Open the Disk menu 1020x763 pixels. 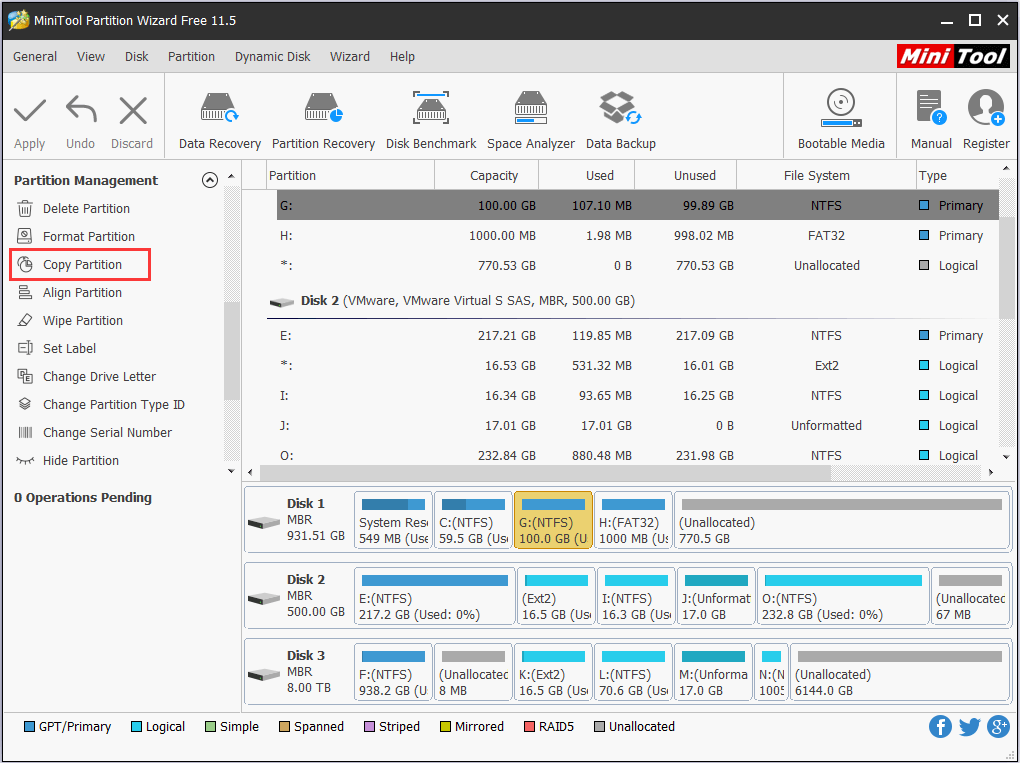[137, 57]
